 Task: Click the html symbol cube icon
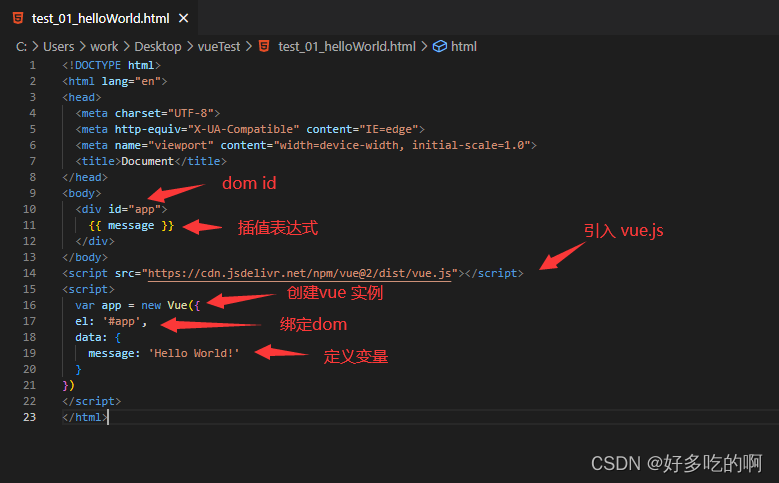coord(440,47)
